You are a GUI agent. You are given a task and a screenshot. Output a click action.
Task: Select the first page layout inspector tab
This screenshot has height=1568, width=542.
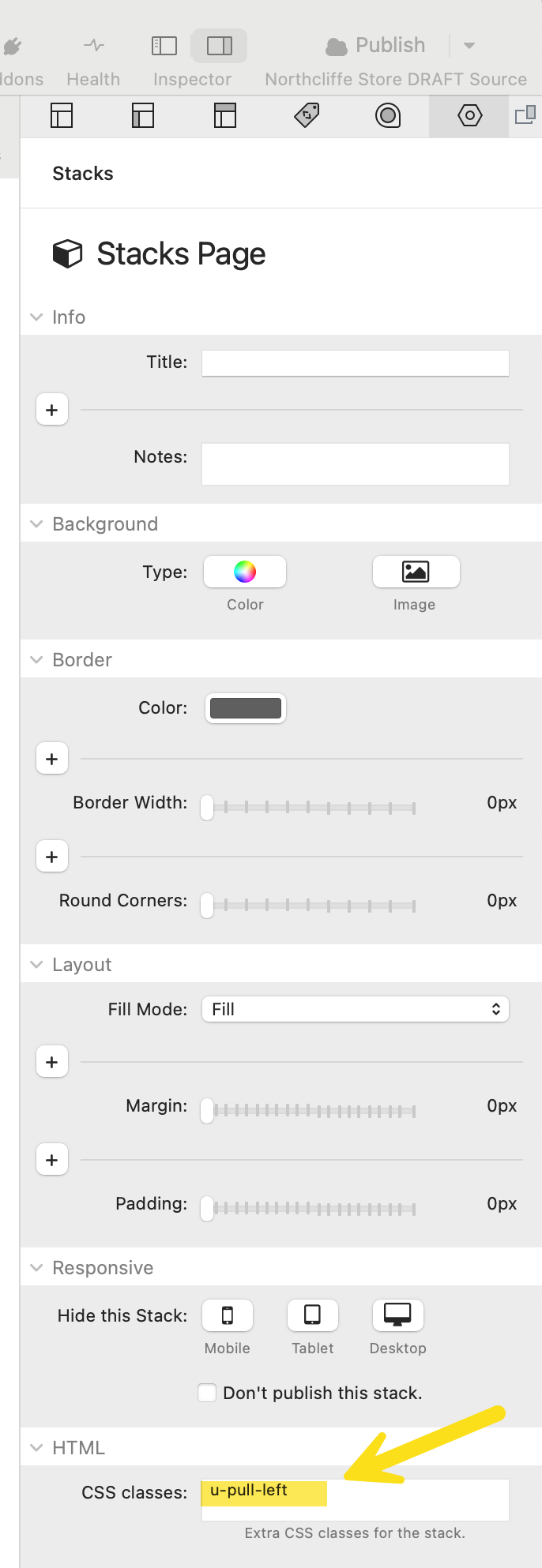click(x=62, y=116)
